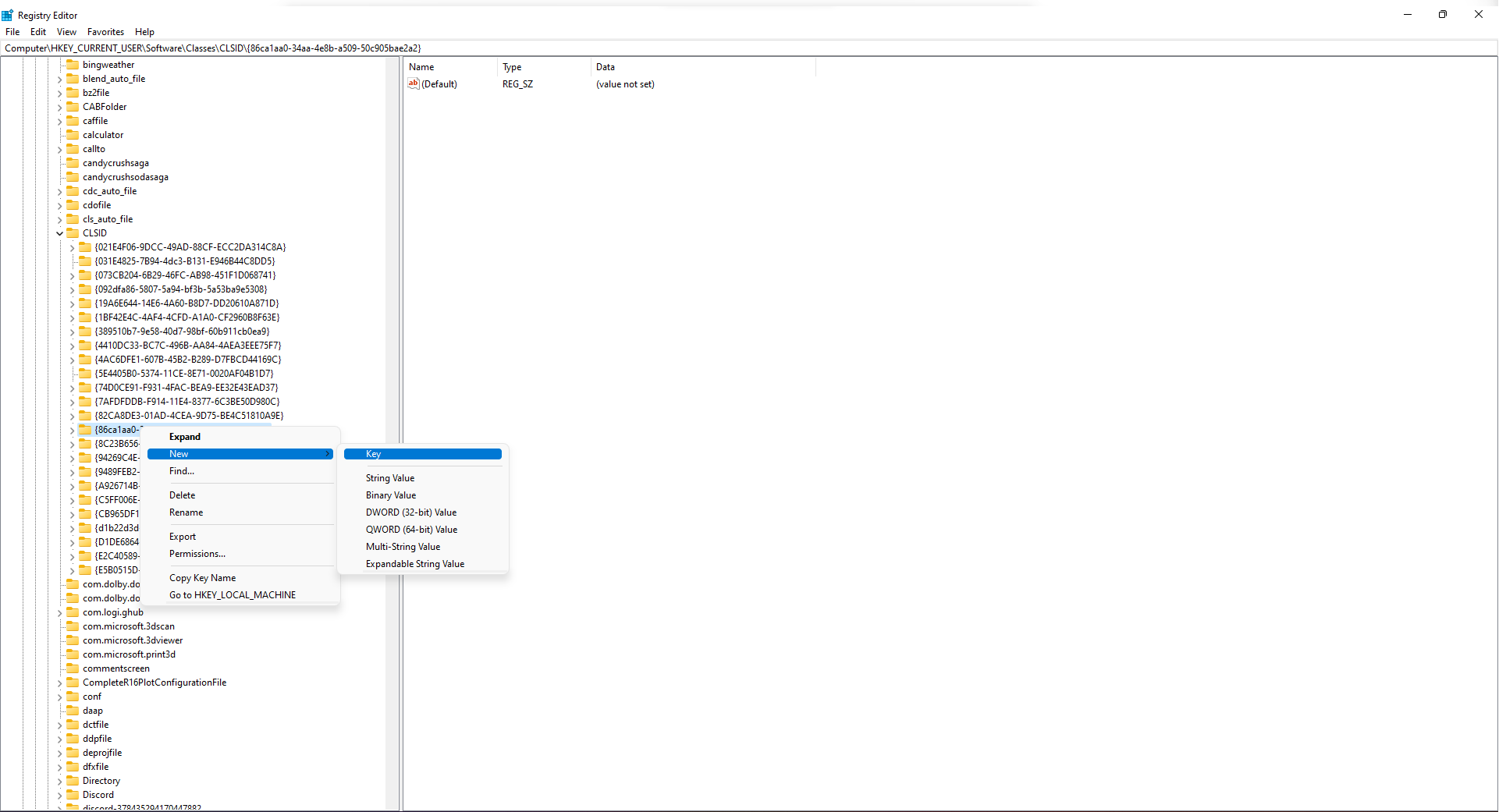Click Export in the context menu

tap(240, 537)
